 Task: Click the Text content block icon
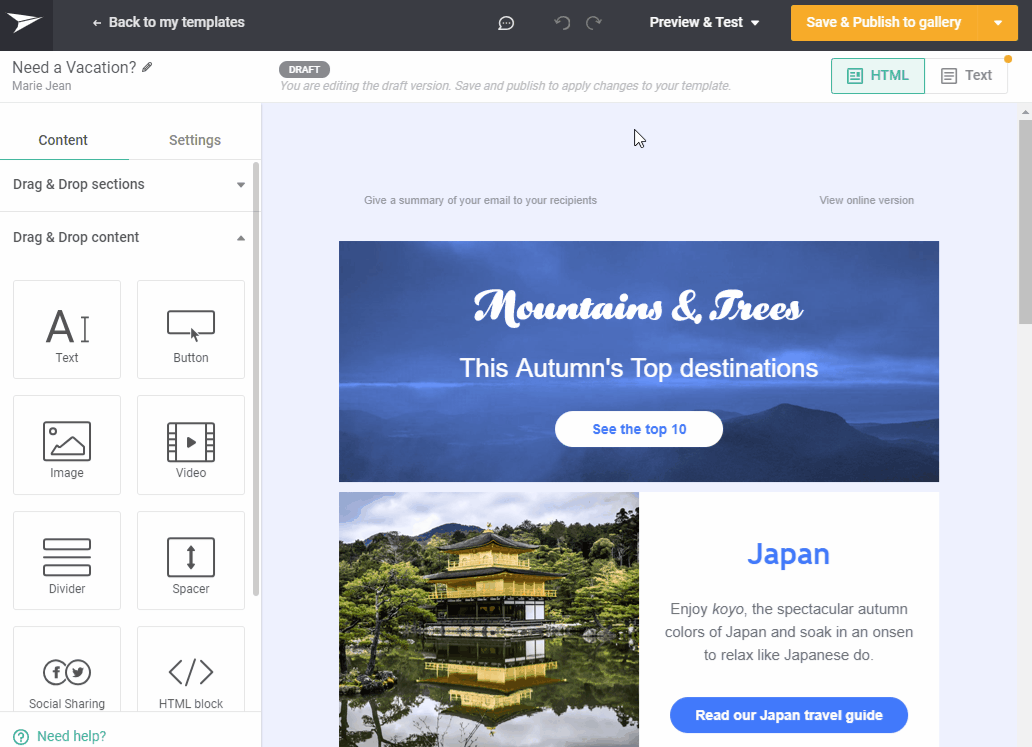[67, 329]
